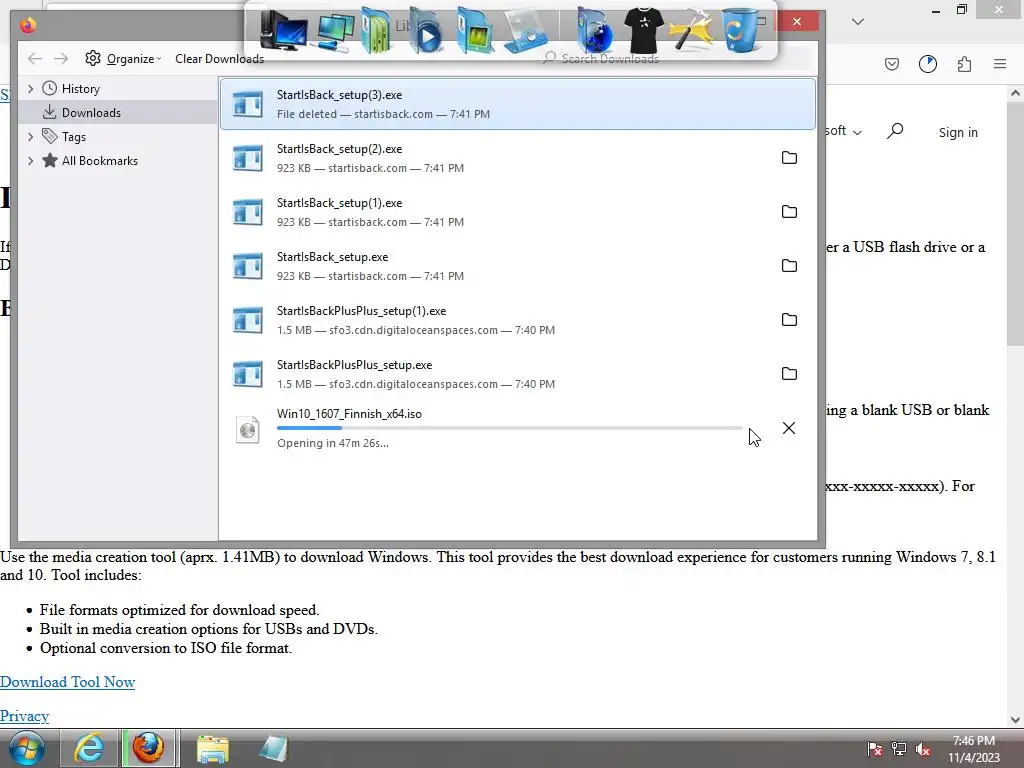Click the Firefox page vertical scrollbar thumb
Viewport: 1024px width, 768px height.
click(x=1015, y=224)
